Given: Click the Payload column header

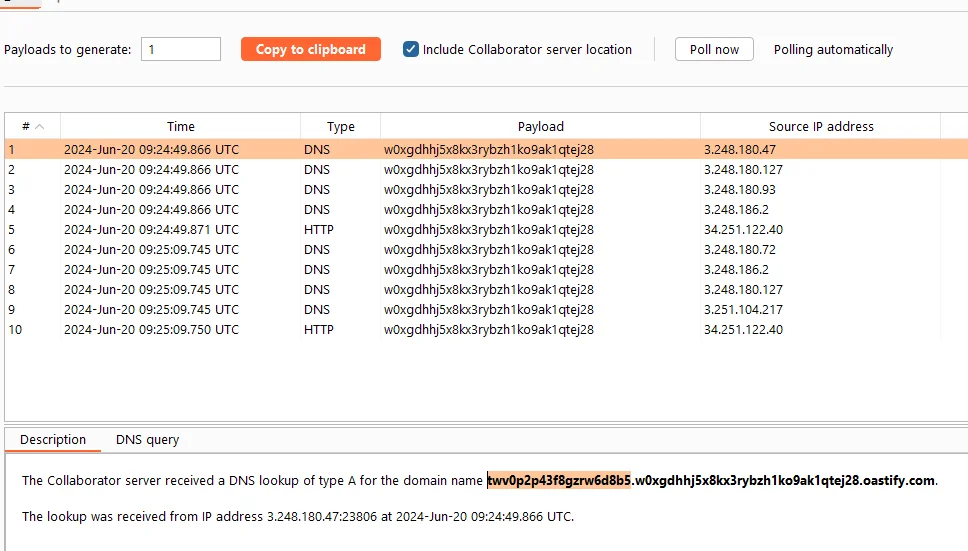Looking at the screenshot, I should coord(540,126).
